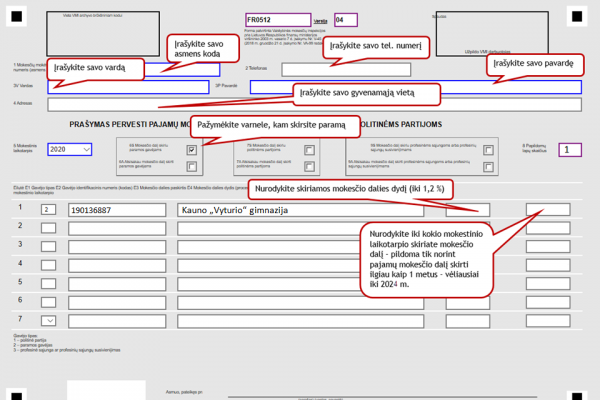Click the tax period end field in row 1

click(x=548, y=210)
